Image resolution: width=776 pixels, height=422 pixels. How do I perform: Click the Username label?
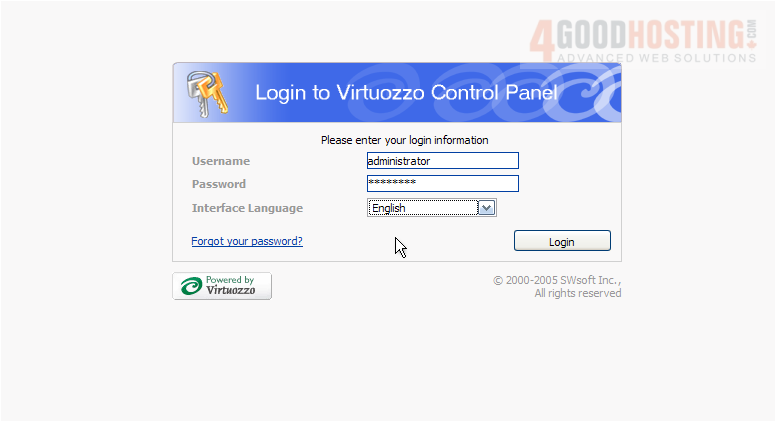coord(221,161)
